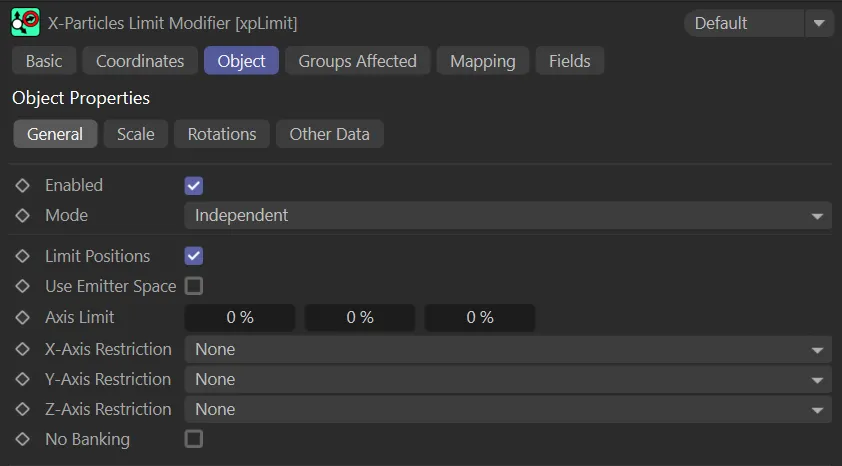Click keyframe diamond beside Limit Positions
Image resolution: width=842 pixels, height=466 pixels.
(23, 257)
